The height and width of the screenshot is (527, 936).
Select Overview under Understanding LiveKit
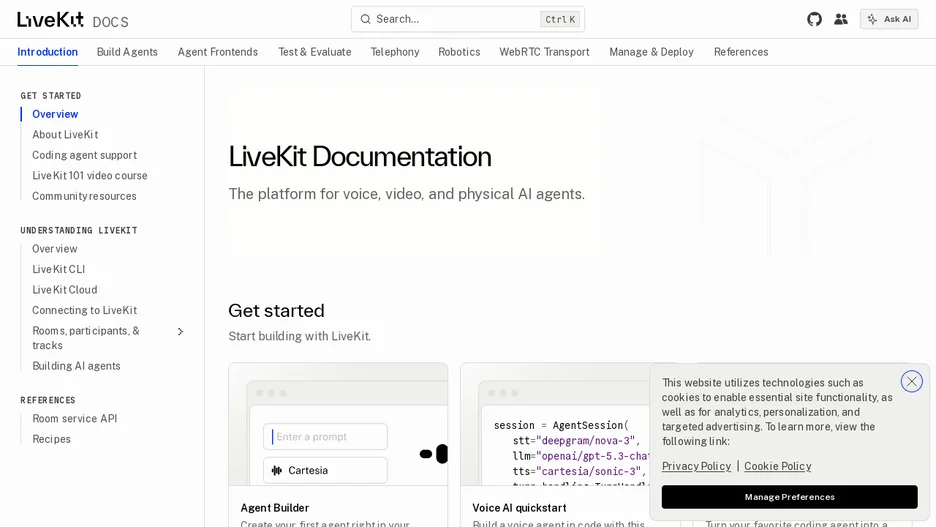[55, 249]
